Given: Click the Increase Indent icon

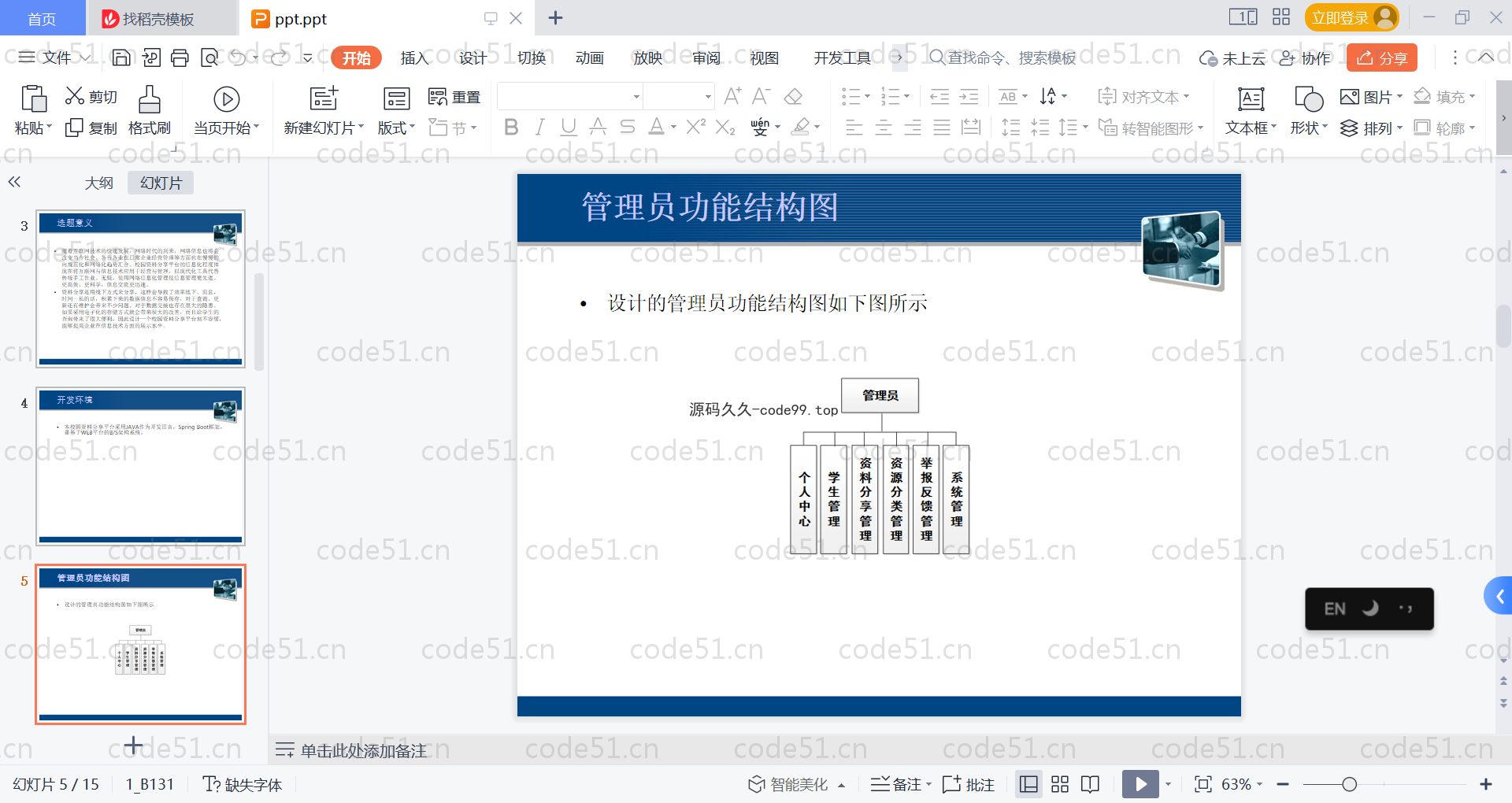Looking at the screenshot, I should click(x=969, y=97).
